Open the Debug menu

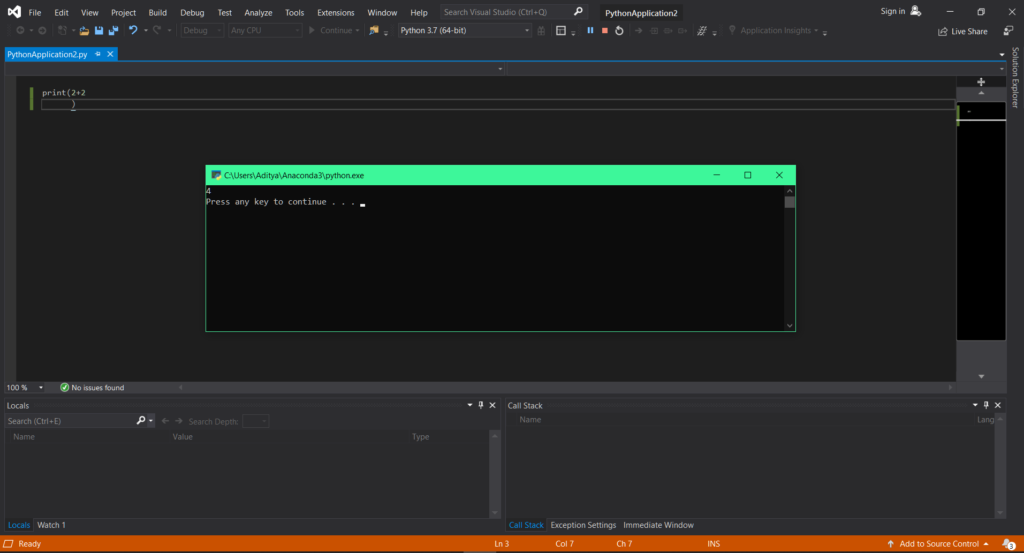pos(192,12)
